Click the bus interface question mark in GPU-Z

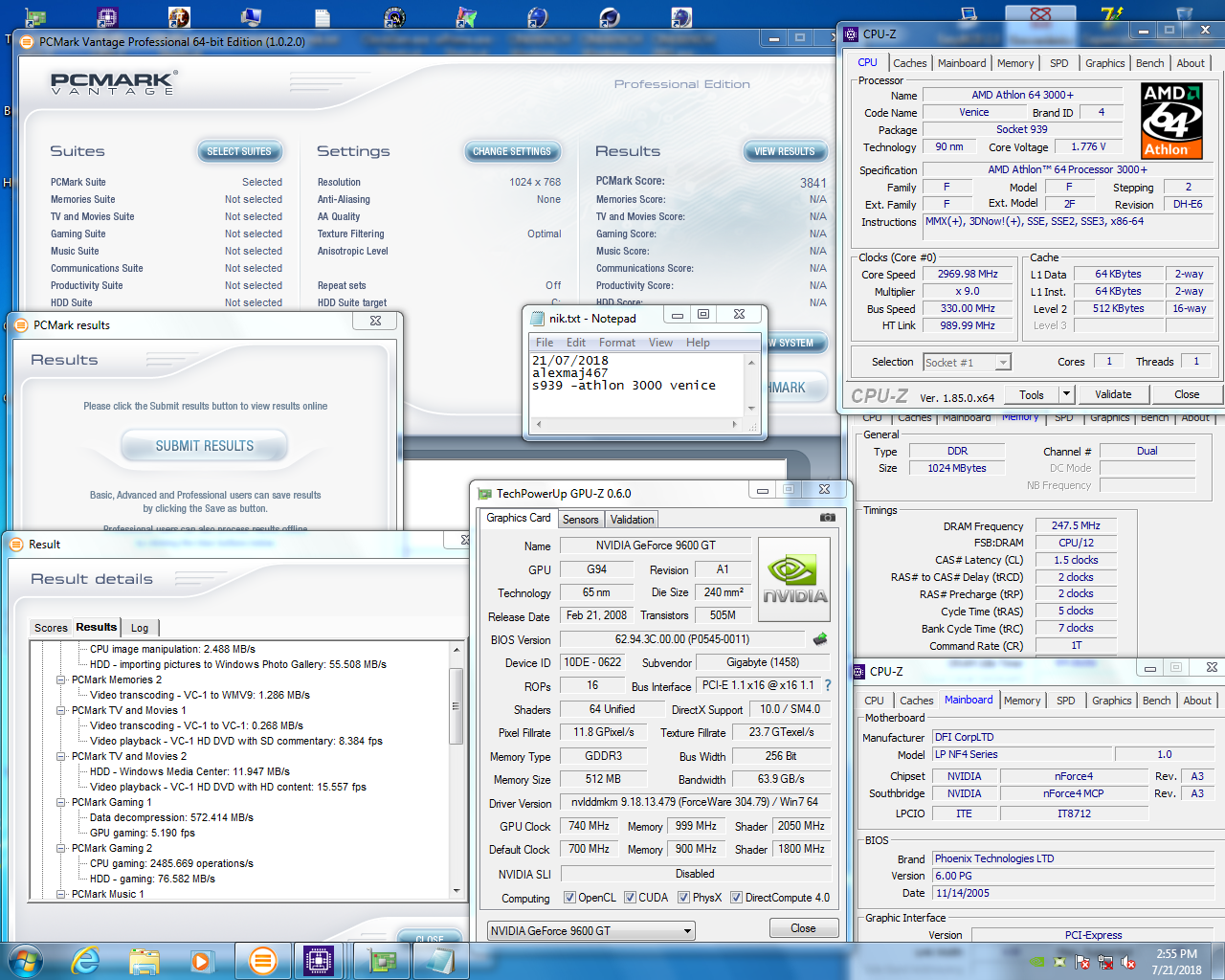[828, 685]
